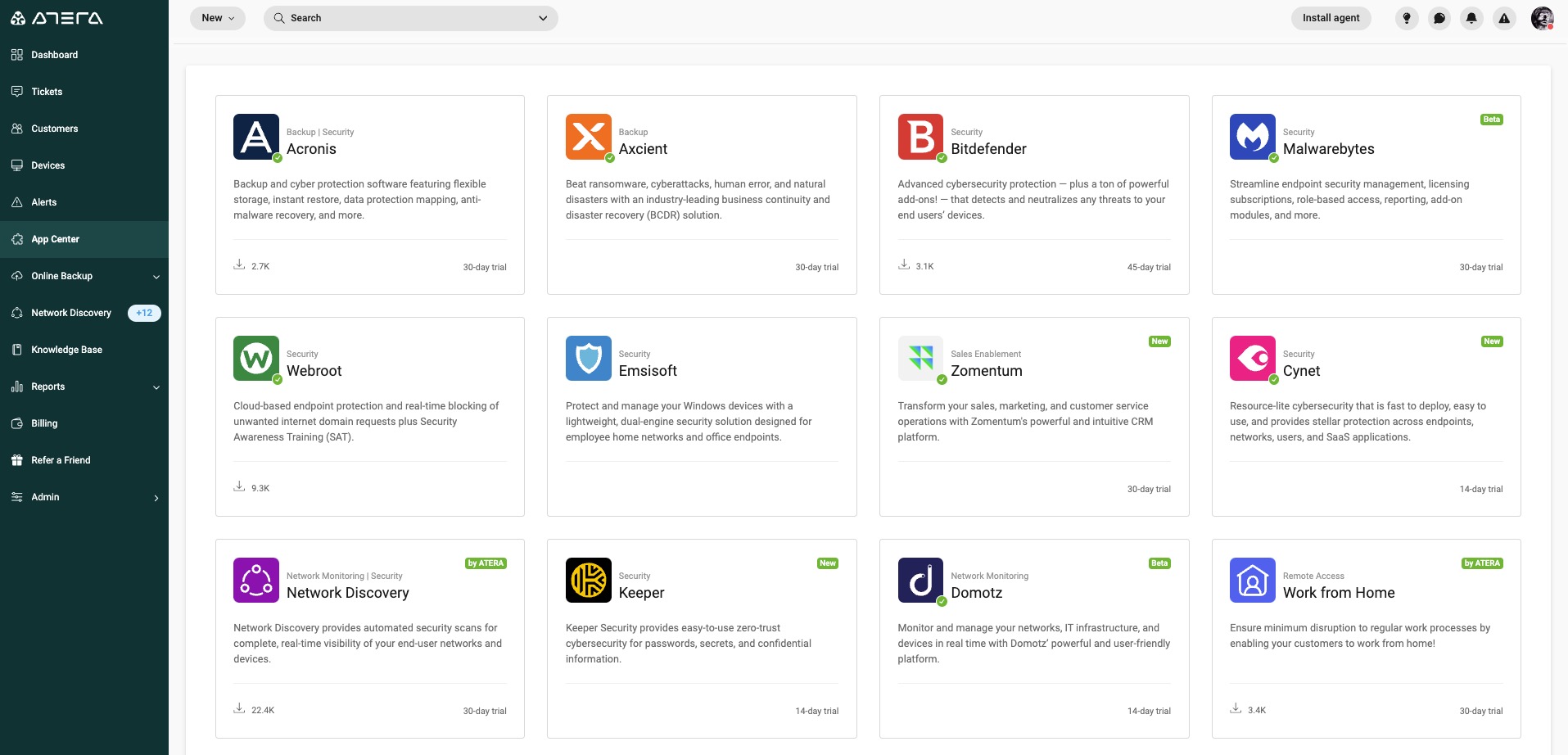Open the user profile avatar

pos(1542,18)
